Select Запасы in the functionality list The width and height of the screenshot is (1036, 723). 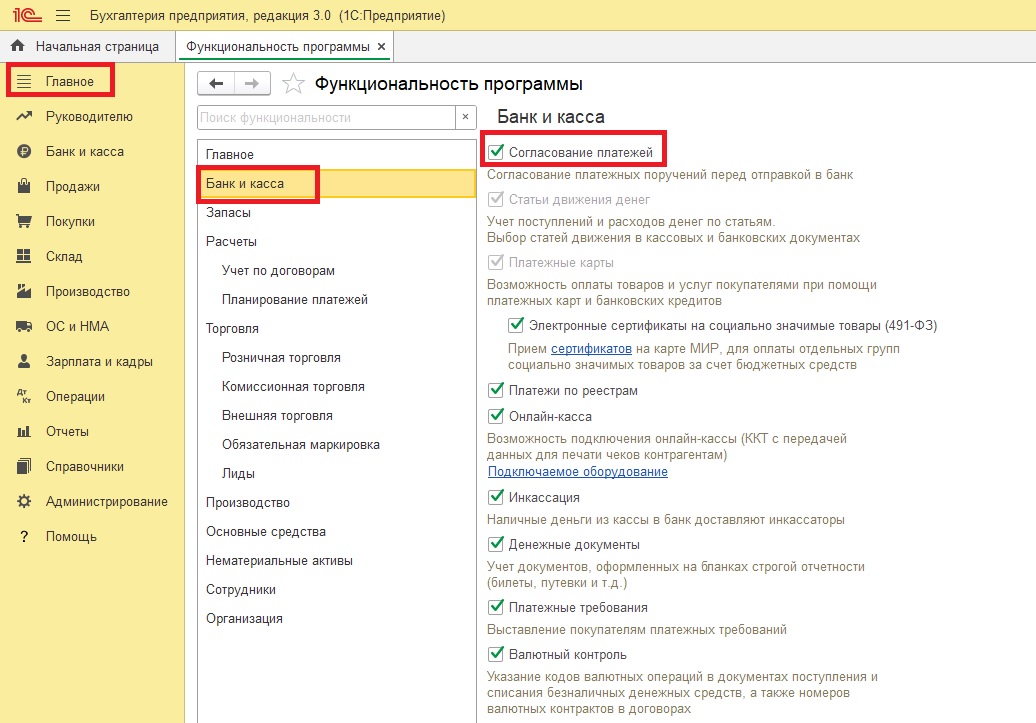tap(336, 212)
